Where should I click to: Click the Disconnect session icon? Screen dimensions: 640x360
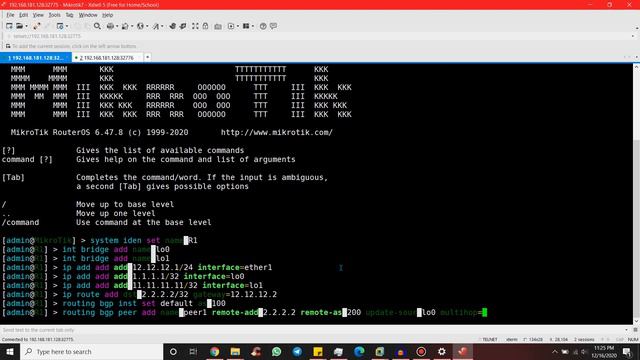37,26
